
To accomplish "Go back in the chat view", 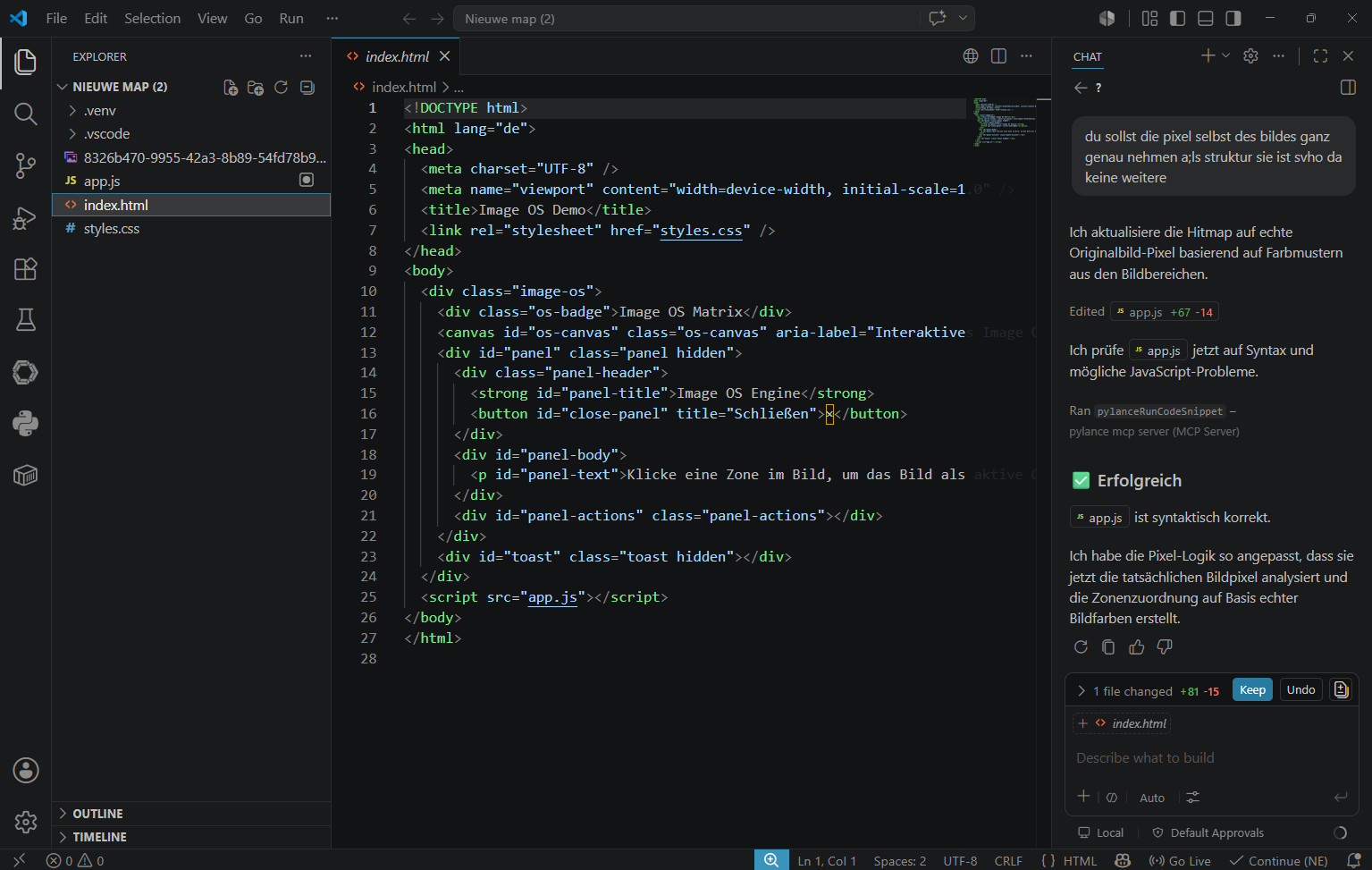I will [1081, 88].
